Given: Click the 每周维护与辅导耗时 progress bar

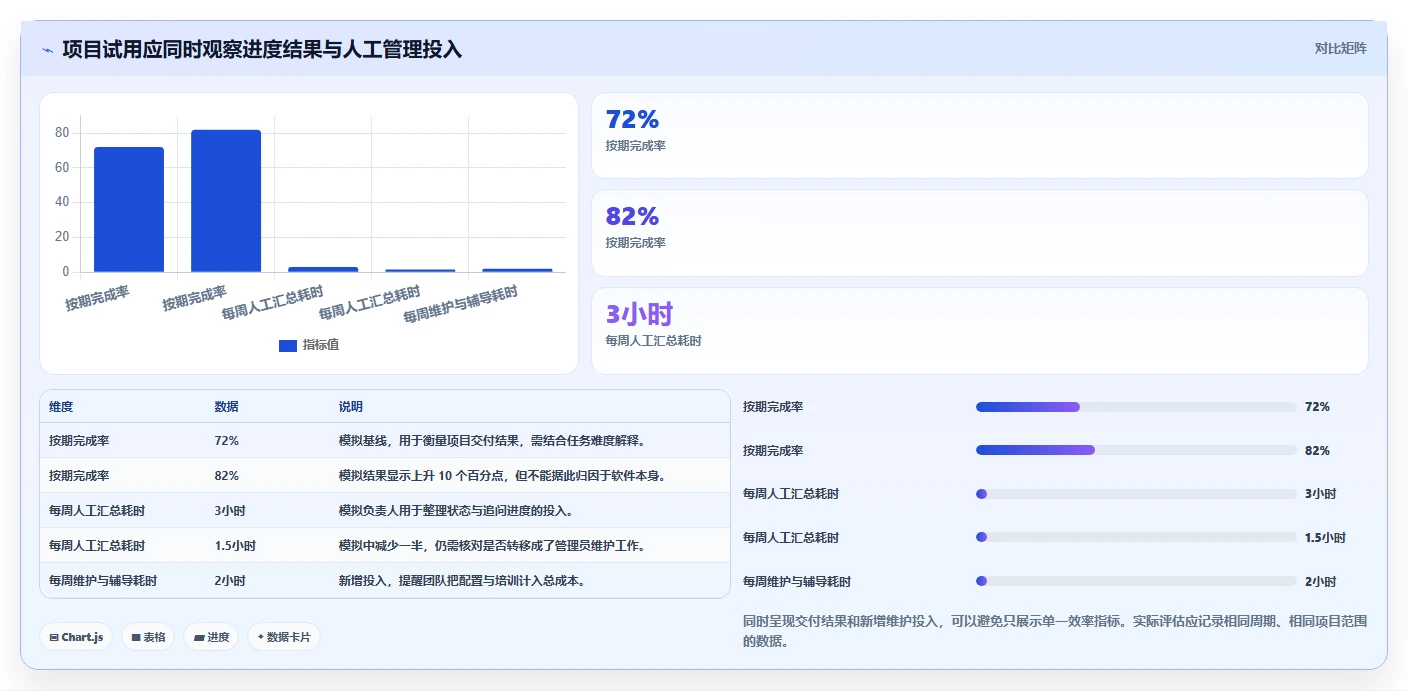Looking at the screenshot, I should pos(1136,581).
